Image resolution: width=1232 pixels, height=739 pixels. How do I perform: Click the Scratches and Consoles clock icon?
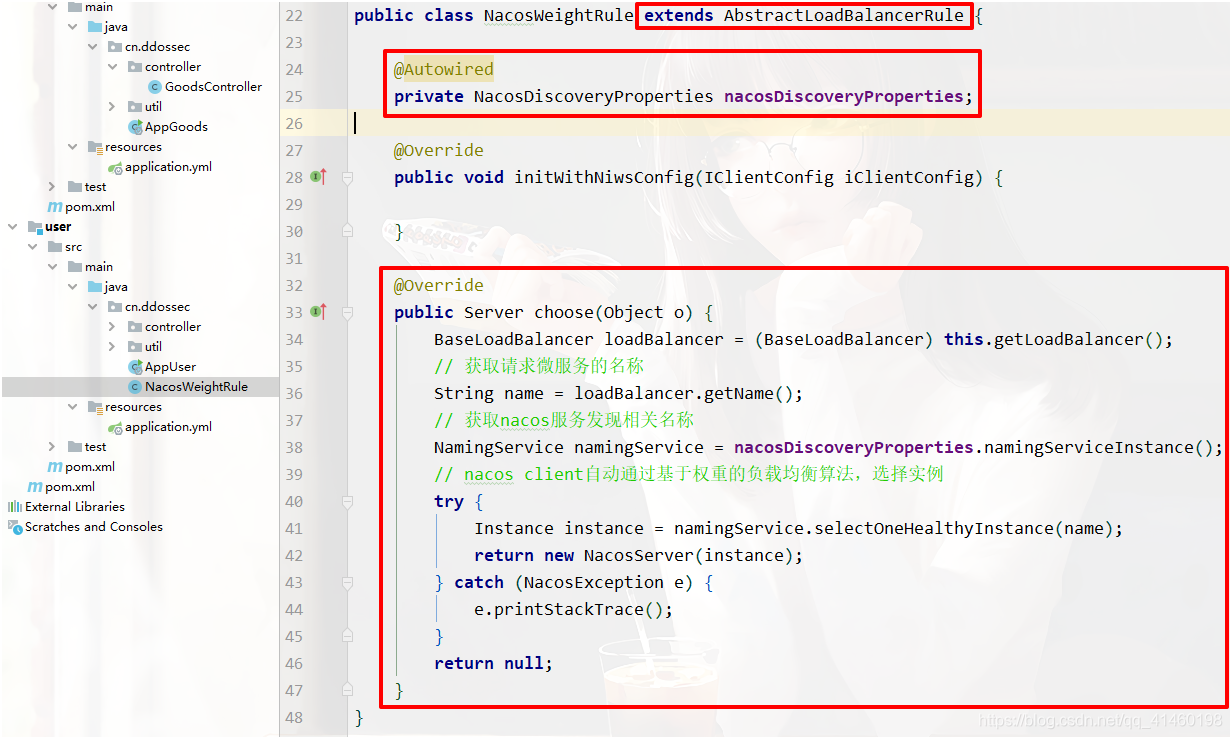point(15,527)
